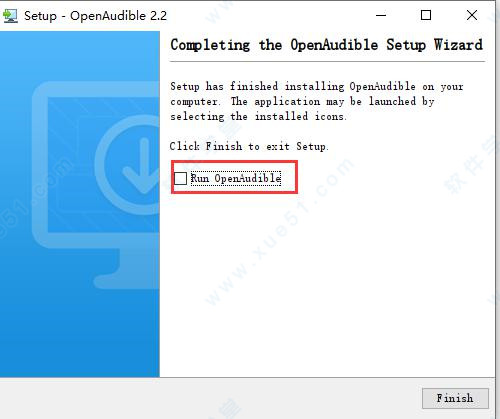
Task: Click the separator line below the heading
Action: [327, 62]
